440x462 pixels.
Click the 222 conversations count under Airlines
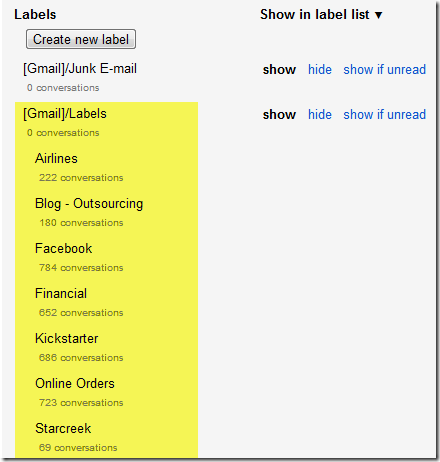[x=81, y=178]
